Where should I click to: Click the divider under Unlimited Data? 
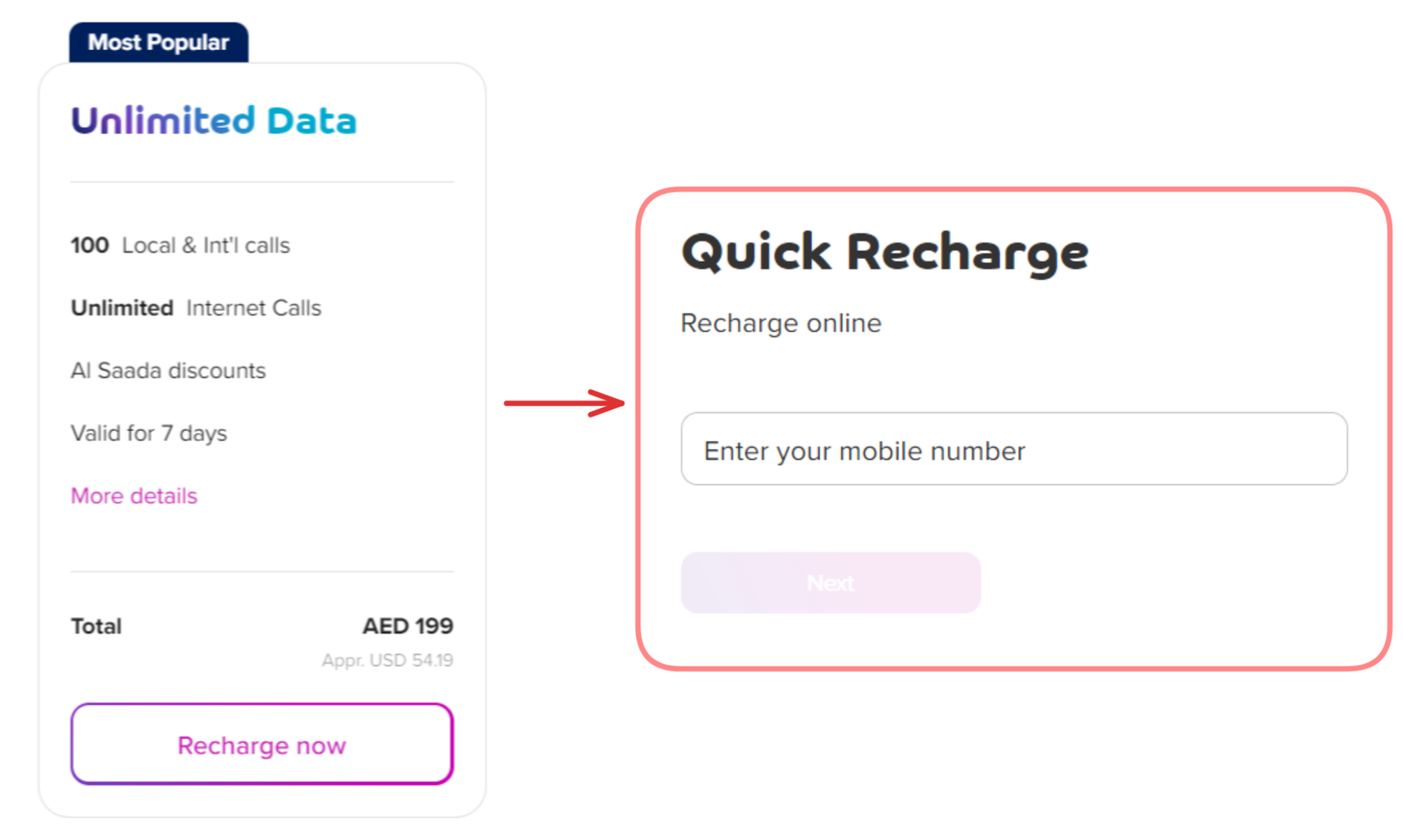(261, 182)
